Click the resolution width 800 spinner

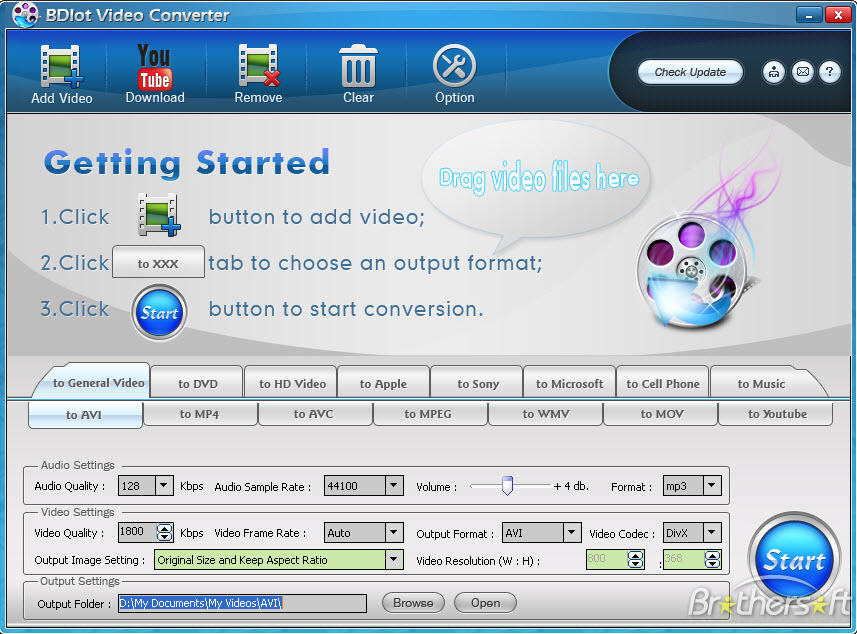click(x=635, y=559)
